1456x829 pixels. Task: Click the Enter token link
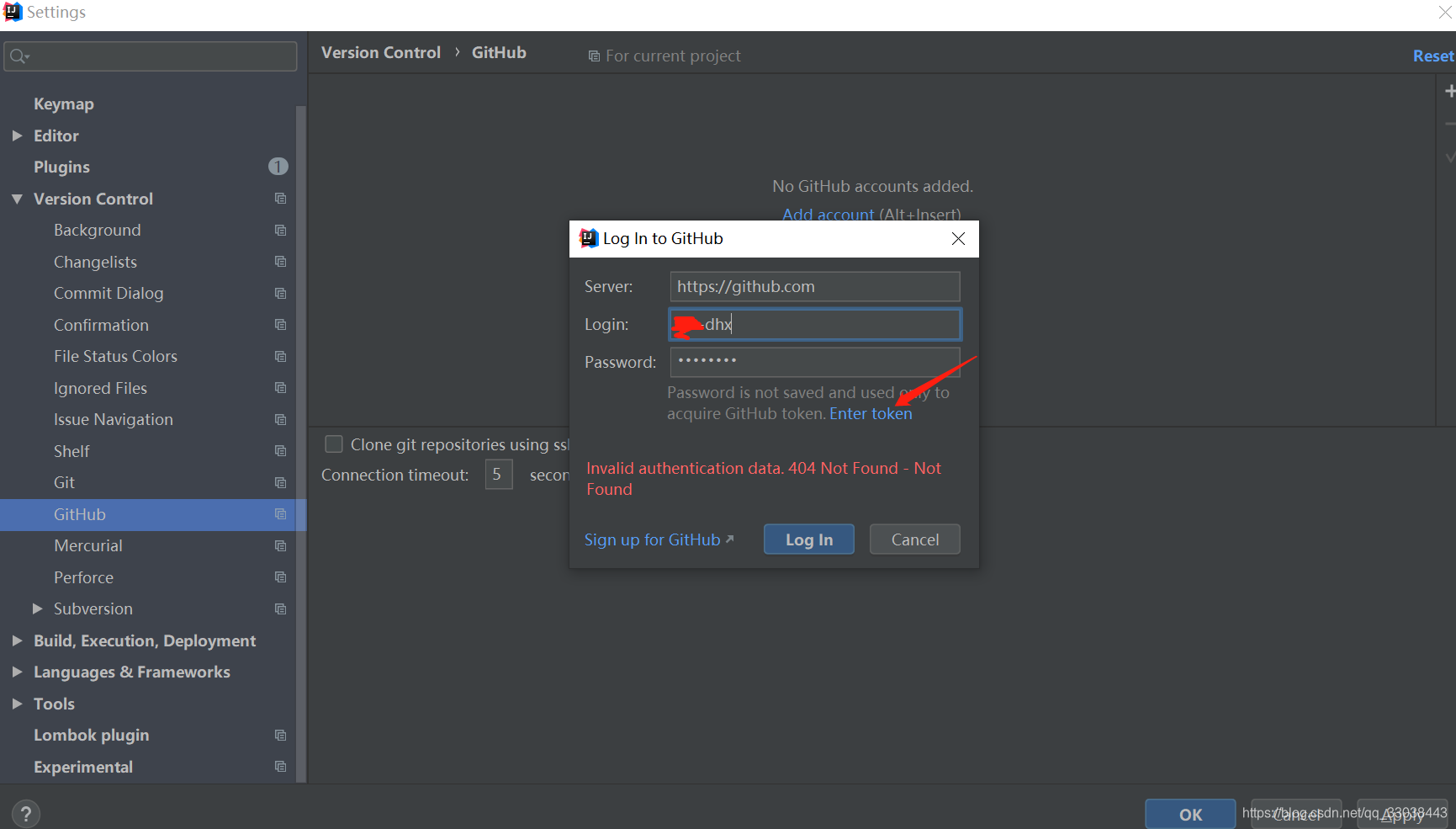pos(871,413)
